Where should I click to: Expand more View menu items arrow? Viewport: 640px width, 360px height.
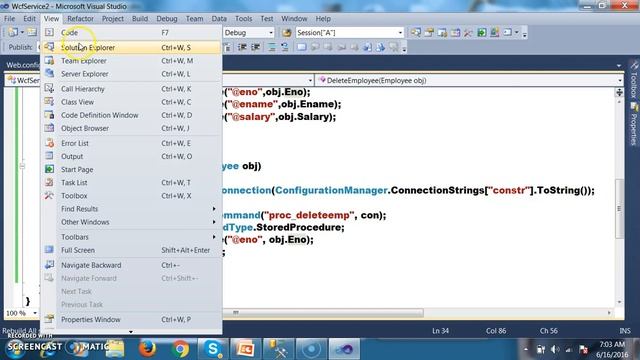pyautogui.click(x=131, y=331)
